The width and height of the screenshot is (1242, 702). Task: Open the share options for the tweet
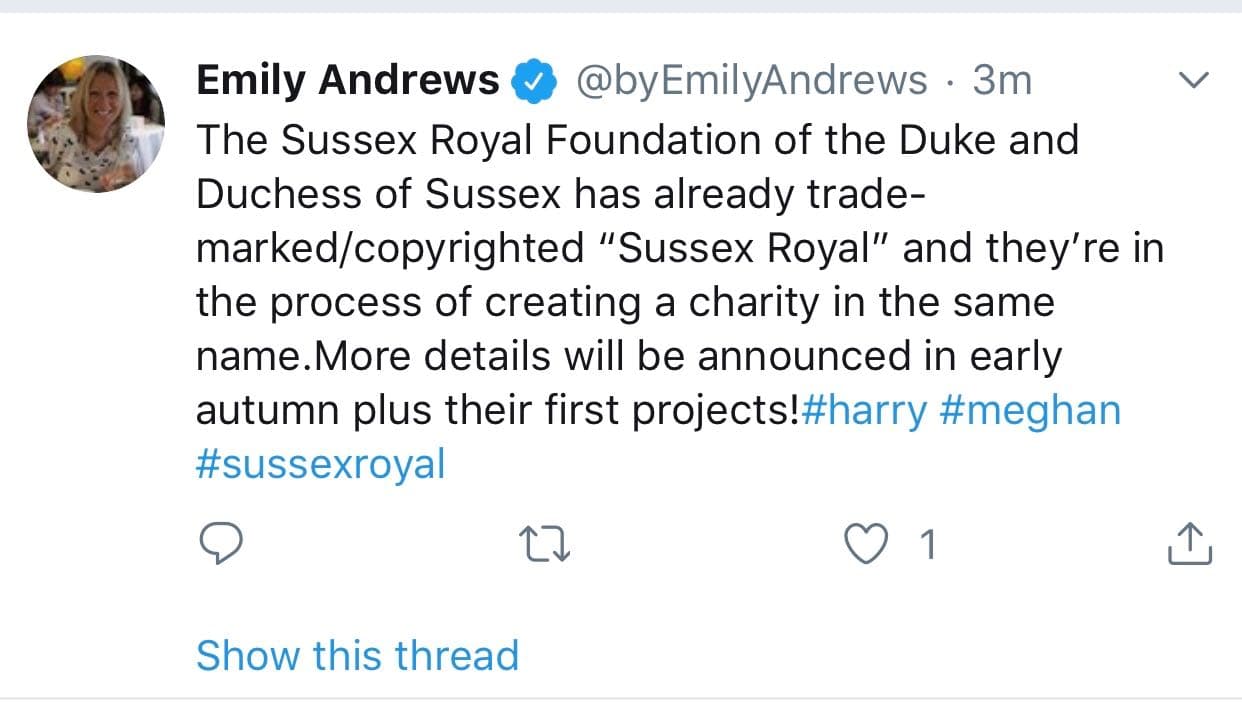[x=1189, y=543]
